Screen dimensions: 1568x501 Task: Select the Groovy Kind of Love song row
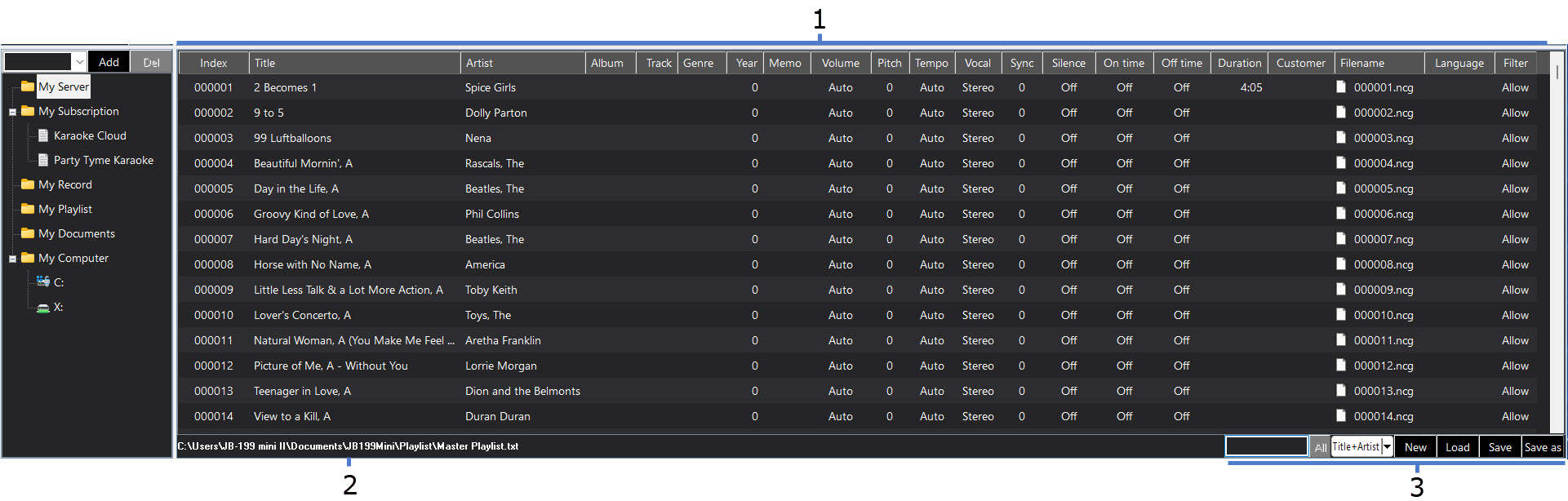tap(311, 214)
